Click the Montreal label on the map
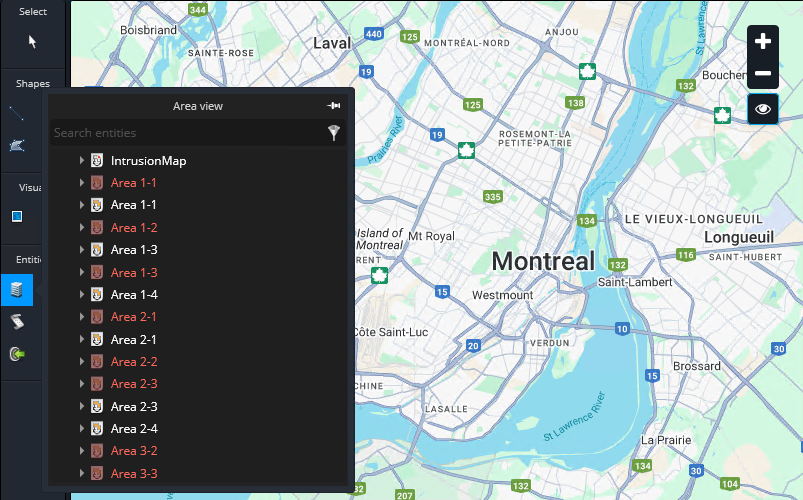The width and height of the screenshot is (803, 500). [x=543, y=262]
